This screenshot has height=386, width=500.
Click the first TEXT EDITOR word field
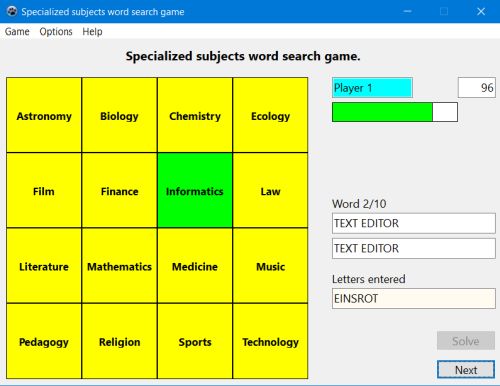click(413, 223)
